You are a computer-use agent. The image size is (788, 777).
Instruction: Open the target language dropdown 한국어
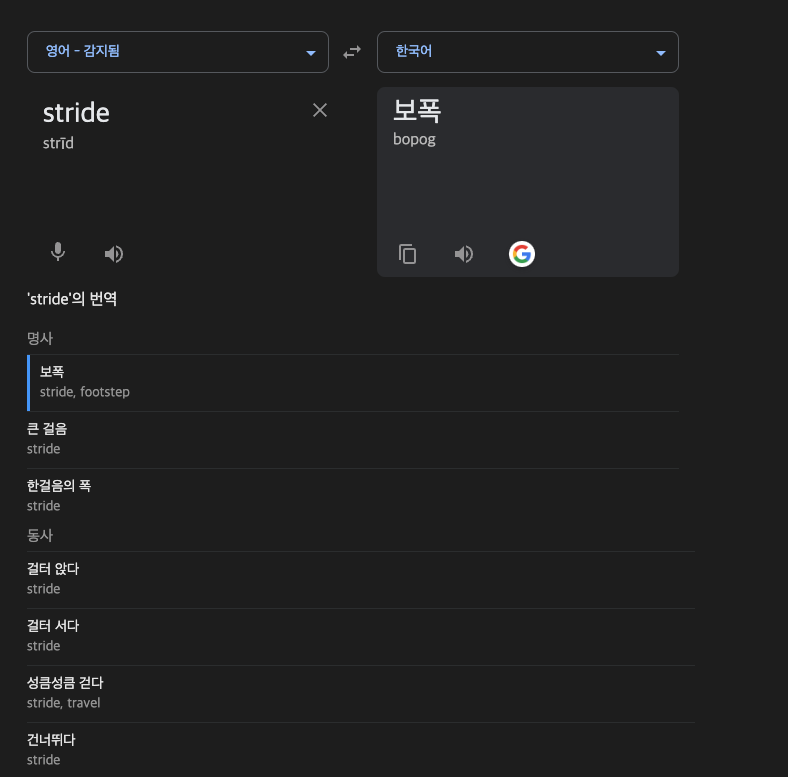[528, 52]
